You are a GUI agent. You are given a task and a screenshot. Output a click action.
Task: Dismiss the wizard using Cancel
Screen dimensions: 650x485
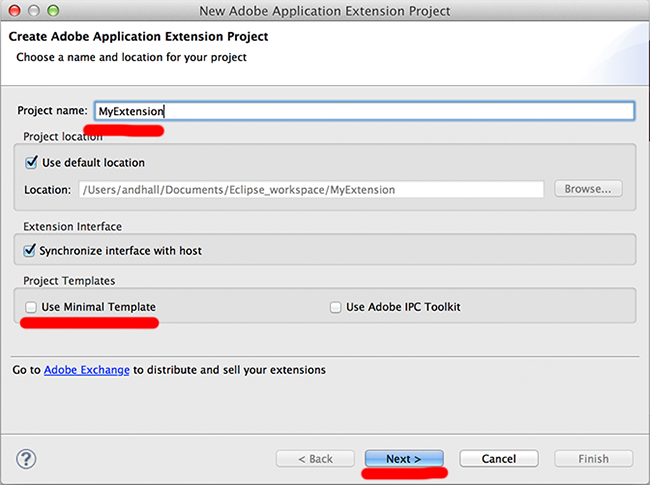tap(499, 458)
